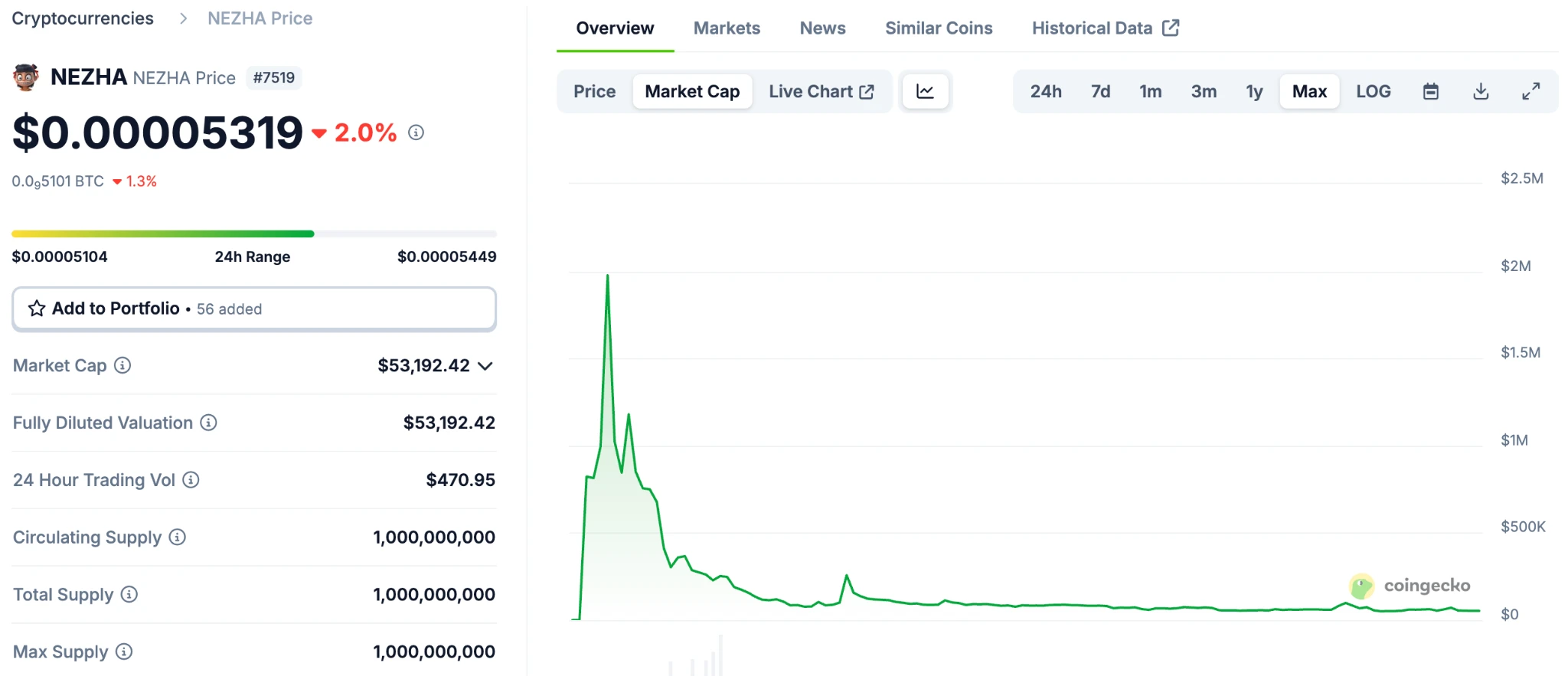Click the calendar date range icon
The height and width of the screenshot is (676, 1568).
coord(1430,92)
